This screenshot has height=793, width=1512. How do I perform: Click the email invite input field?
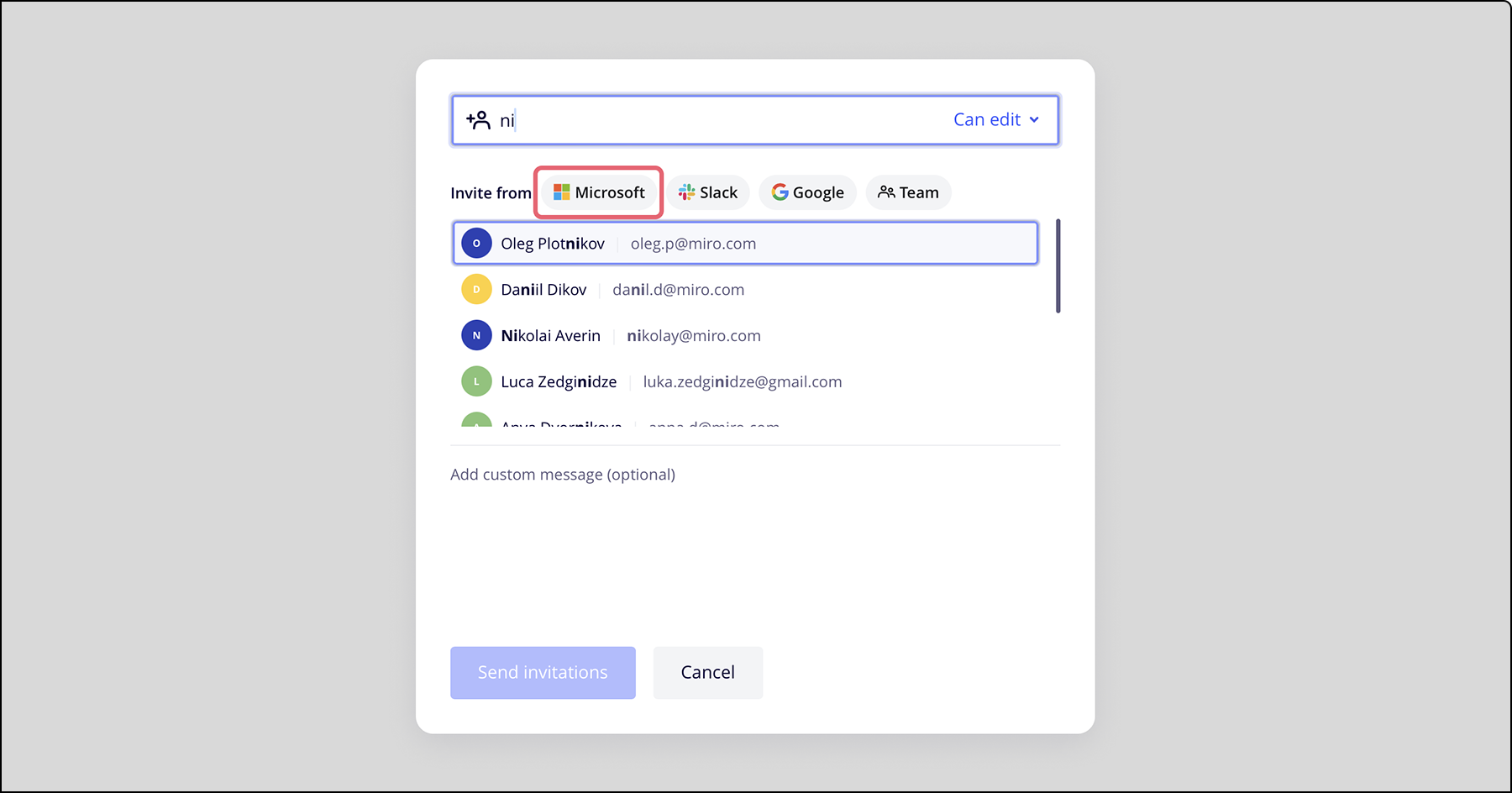[x=722, y=120]
